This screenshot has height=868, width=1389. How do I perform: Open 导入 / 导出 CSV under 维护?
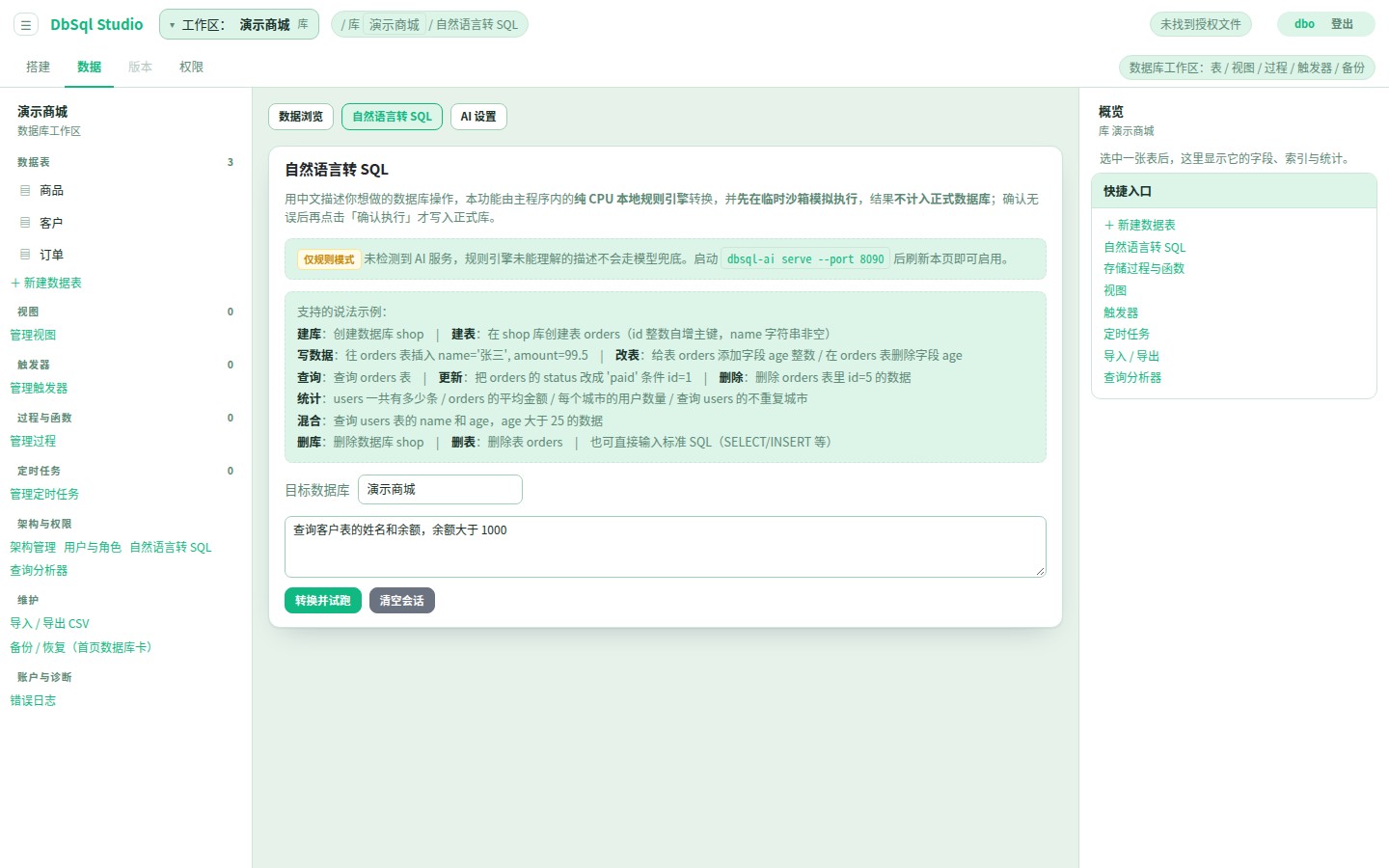[49, 623]
